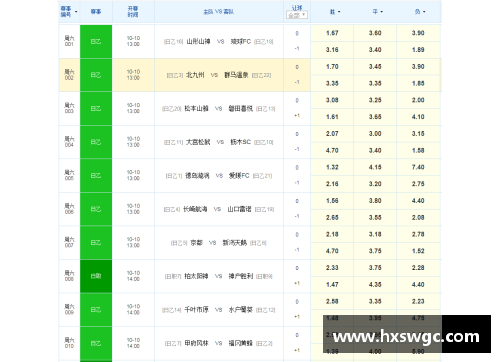
Task: Open home team 柏太阳神 in match 008
Action: point(196,276)
